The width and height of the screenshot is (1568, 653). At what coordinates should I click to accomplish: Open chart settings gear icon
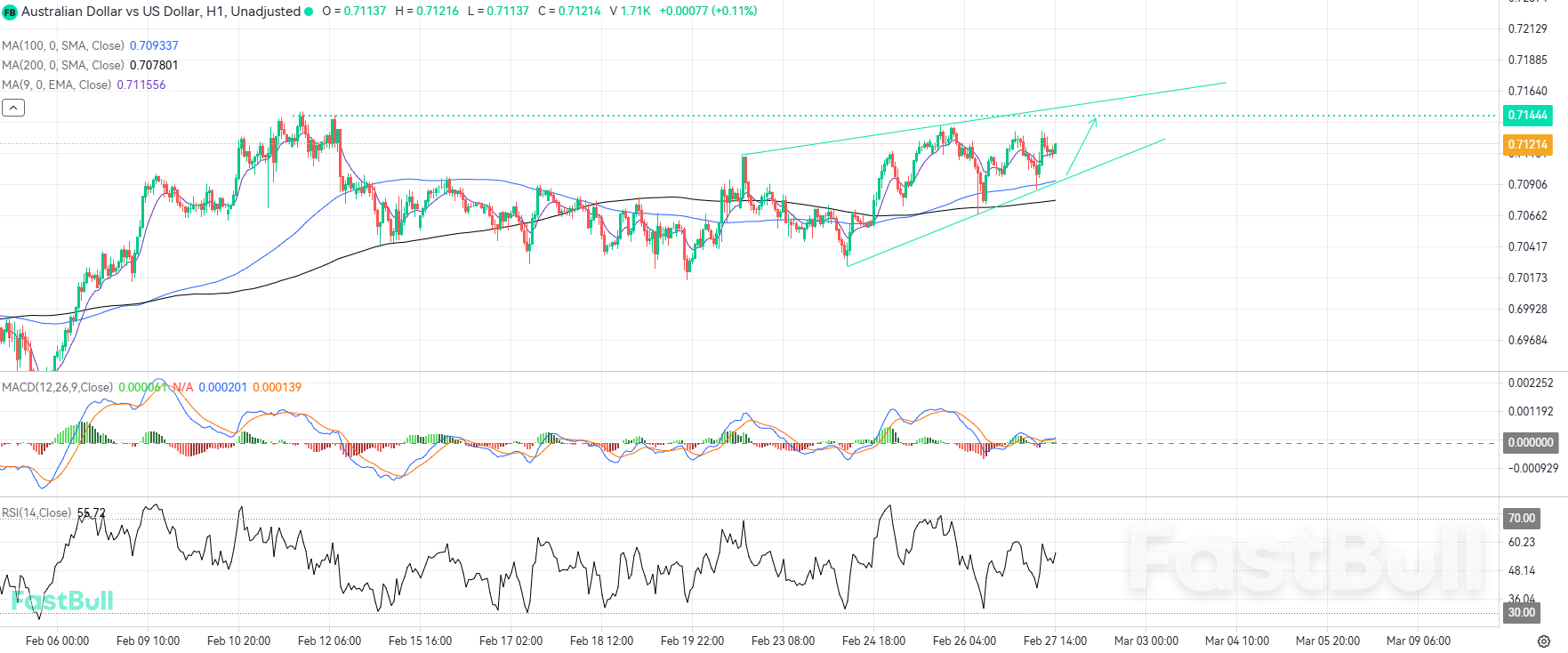[1544, 641]
